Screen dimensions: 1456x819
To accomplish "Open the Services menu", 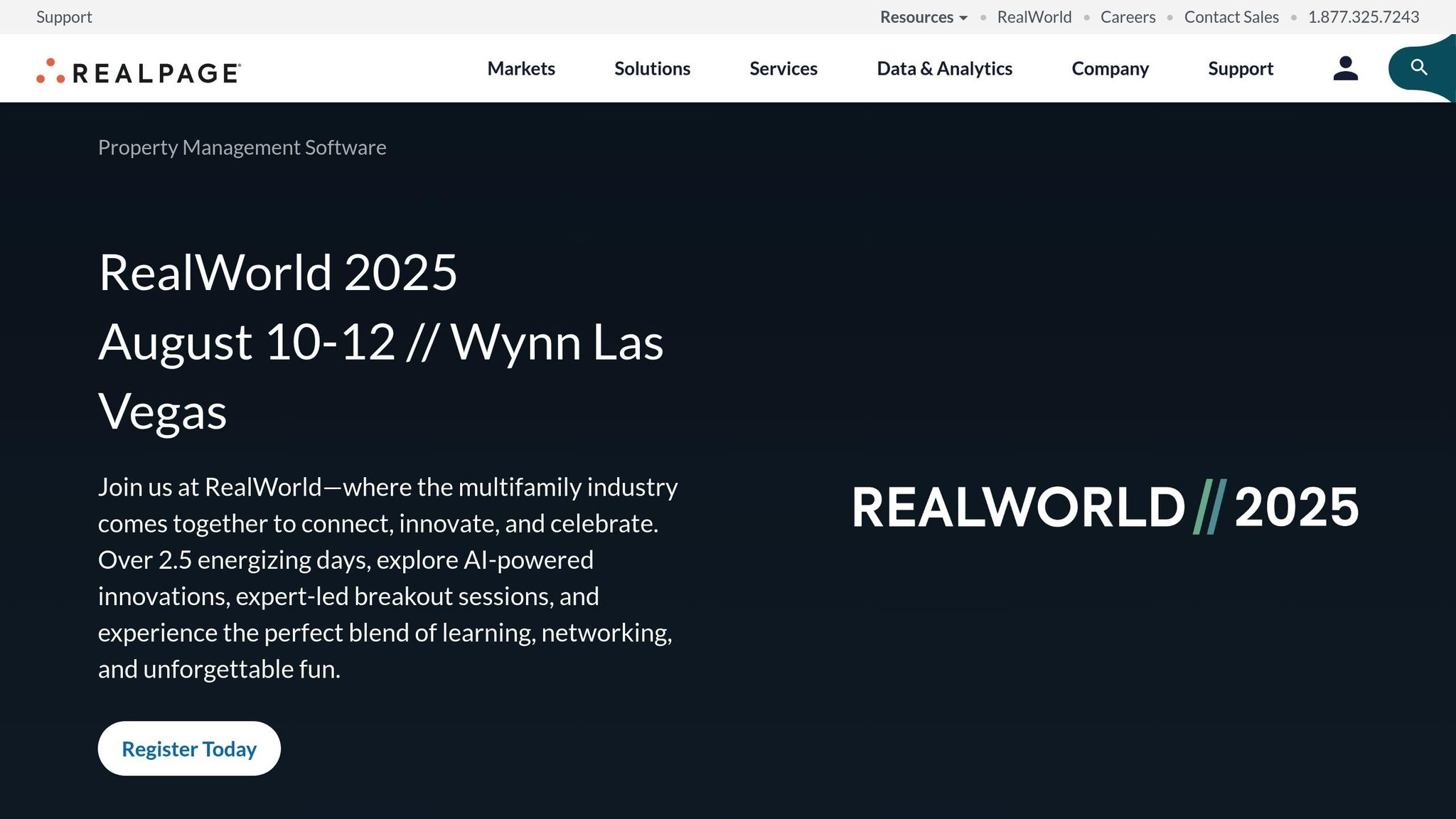I will (x=783, y=68).
